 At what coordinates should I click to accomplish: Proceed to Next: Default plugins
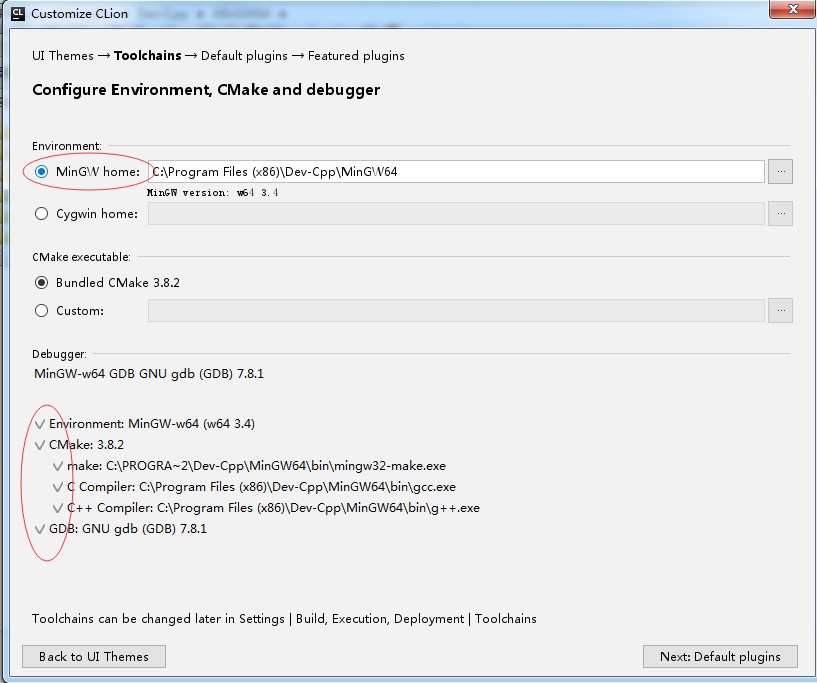pos(720,656)
